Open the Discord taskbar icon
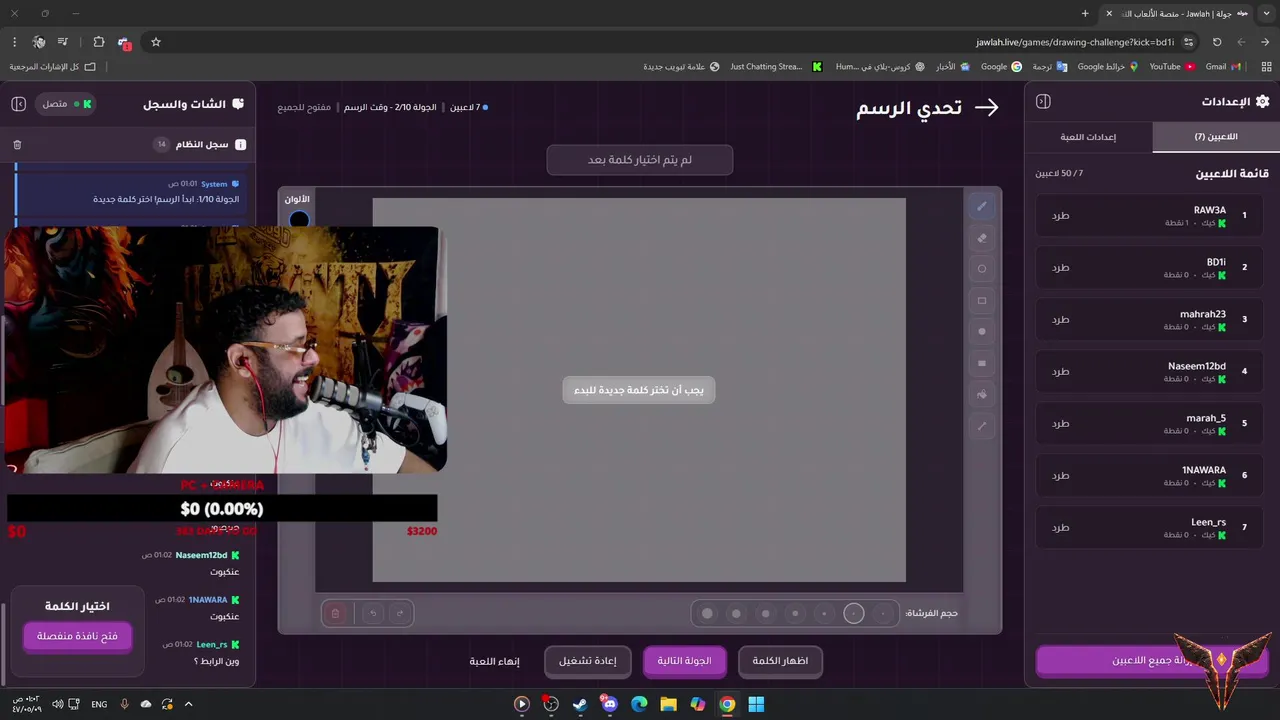 610,704
